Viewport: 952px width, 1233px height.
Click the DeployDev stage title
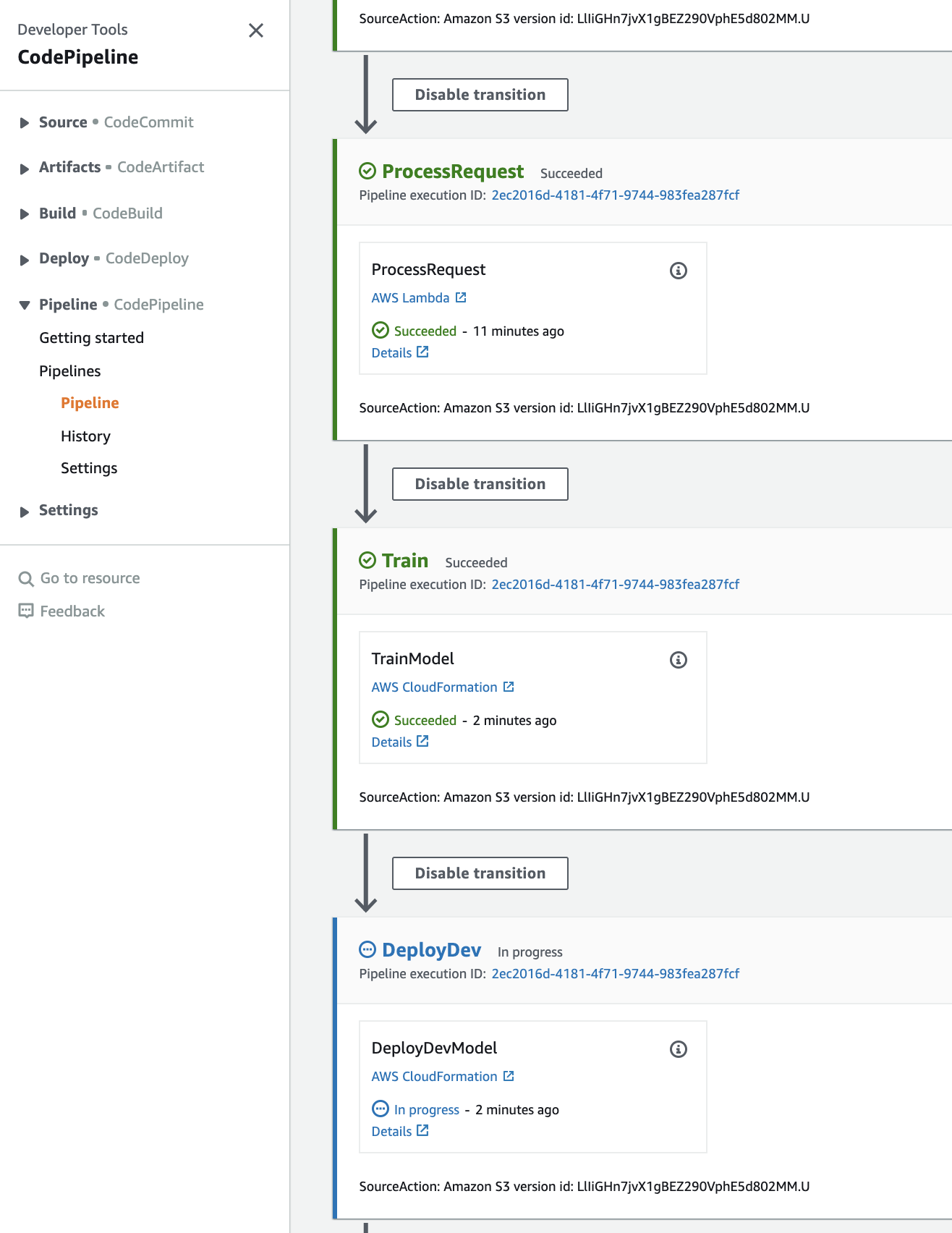click(431, 950)
